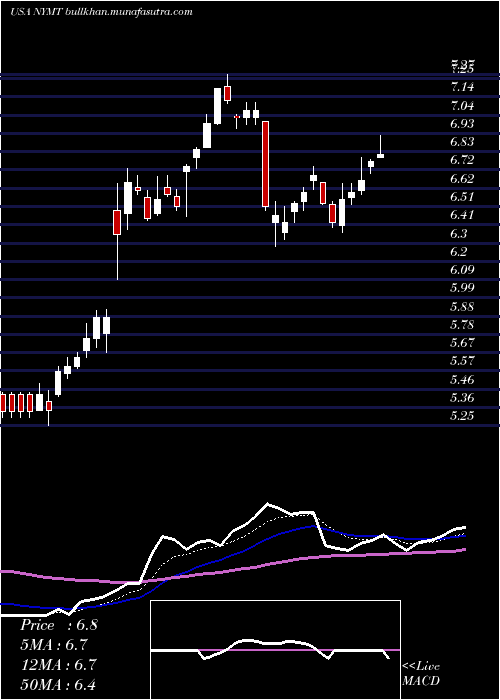Select the 5.46 price axis label
Image resolution: width=500 pixels, height=700 pixels.
pos(462,380)
